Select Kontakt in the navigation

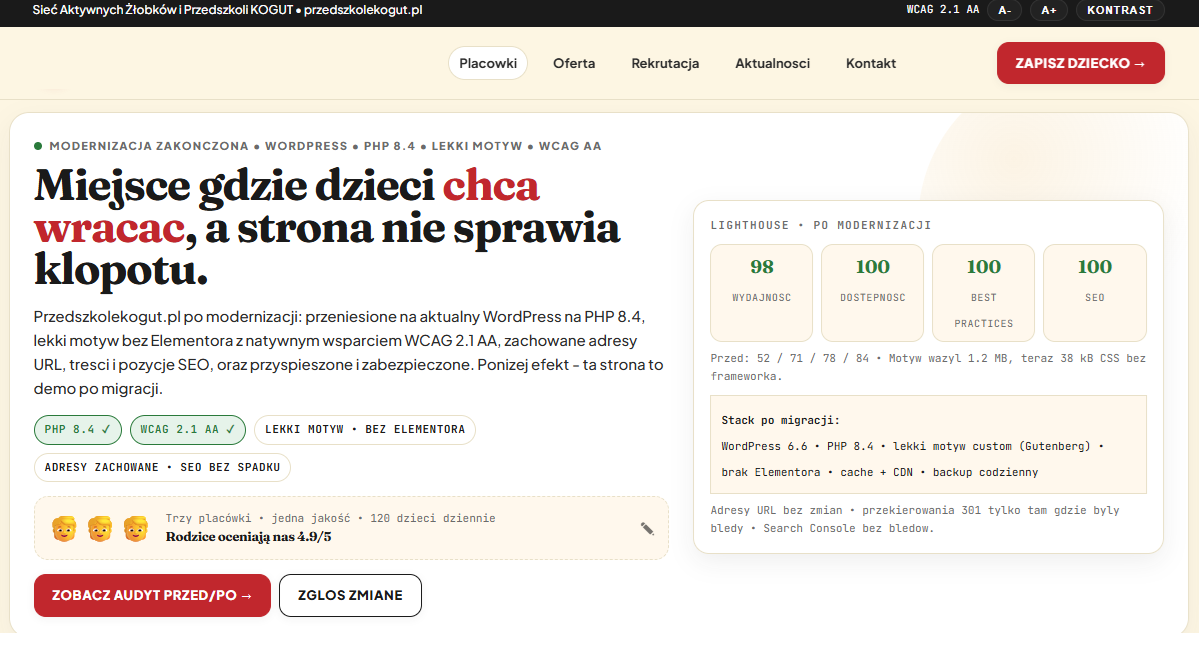click(x=871, y=63)
